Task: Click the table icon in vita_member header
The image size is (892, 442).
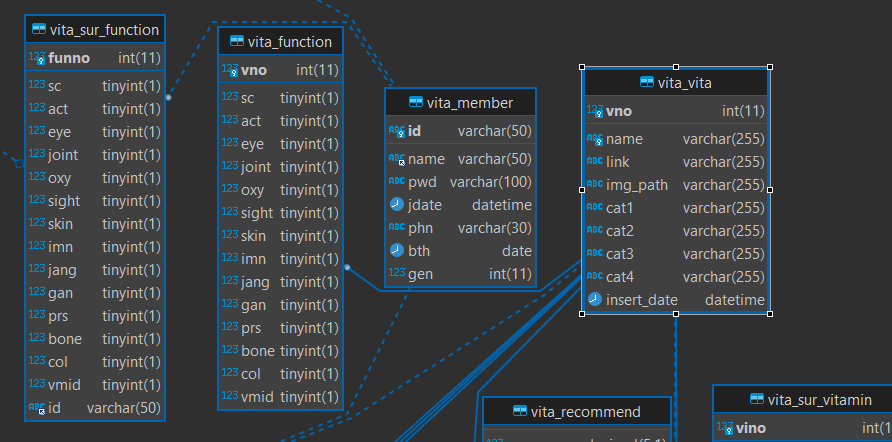Action: (416, 103)
